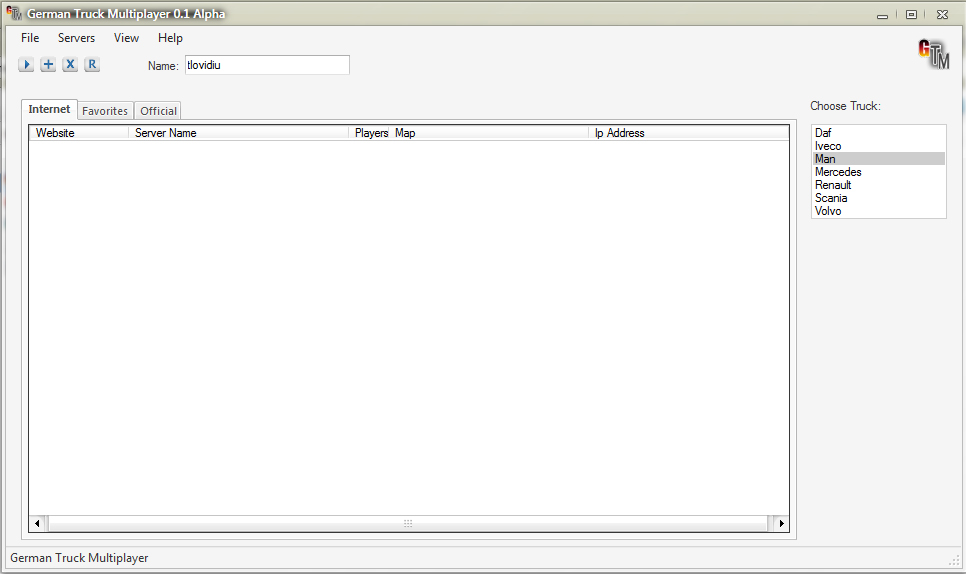Open the Help menu
The image size is (966, 574).
pos(170,38)
